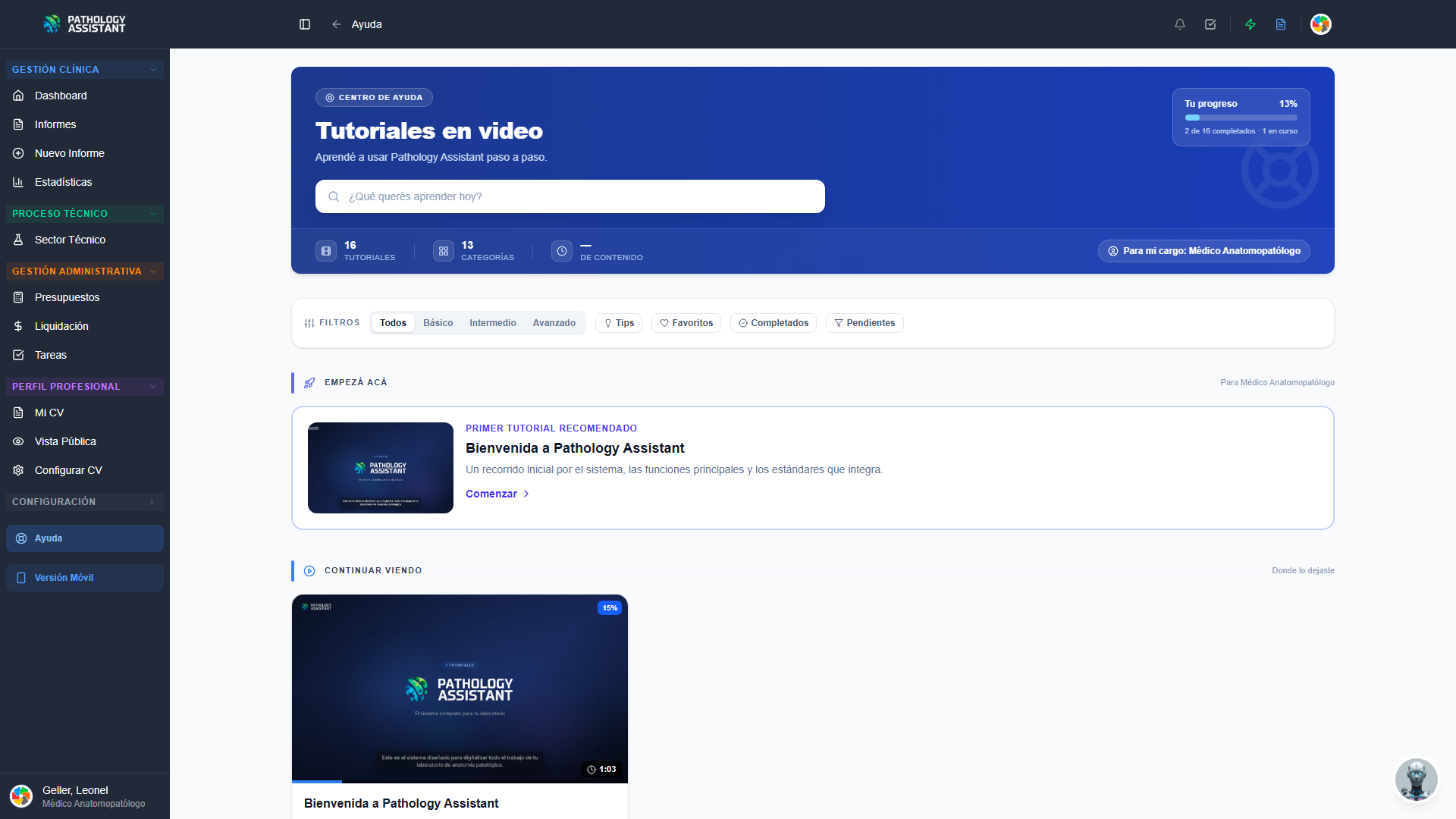Viewport: 1456px width, 819px height.
Task: Select the Todos level tab
Action: (x=393, y=323)
